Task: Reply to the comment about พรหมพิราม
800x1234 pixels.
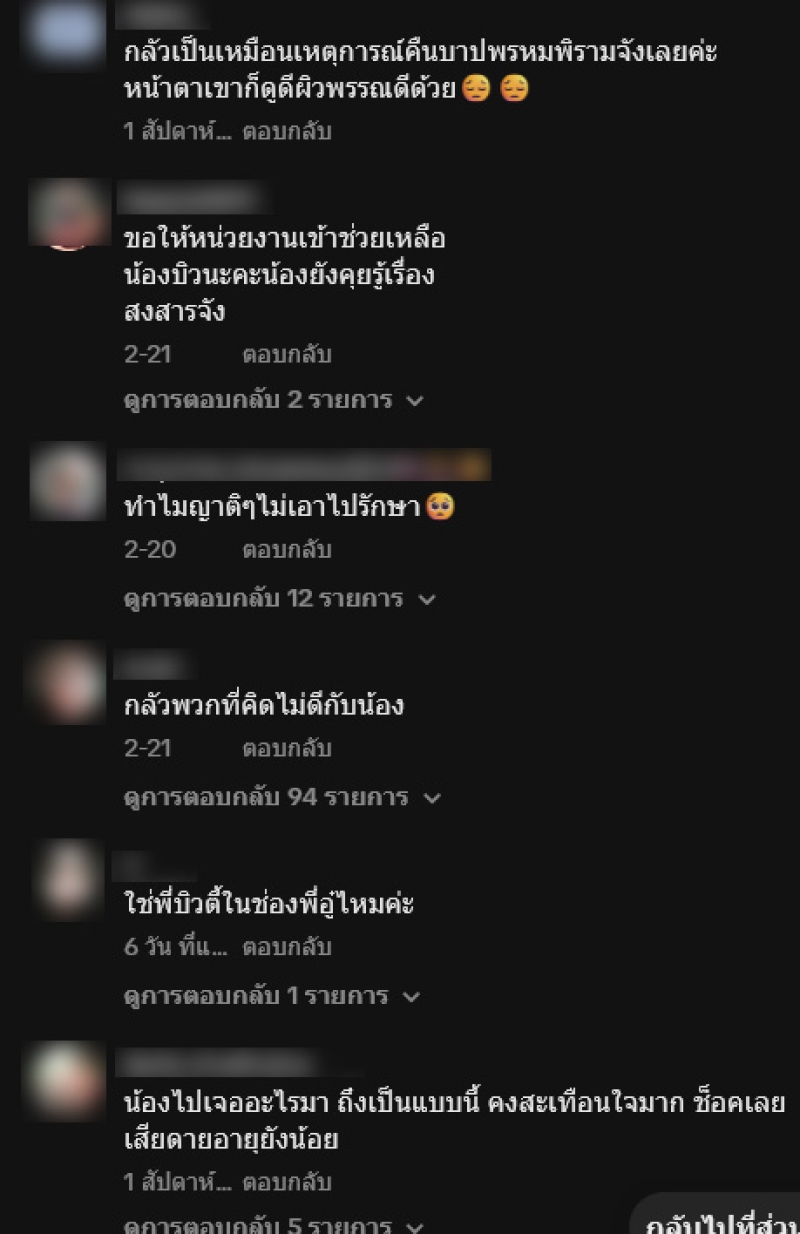Action: tap(287, 131)
